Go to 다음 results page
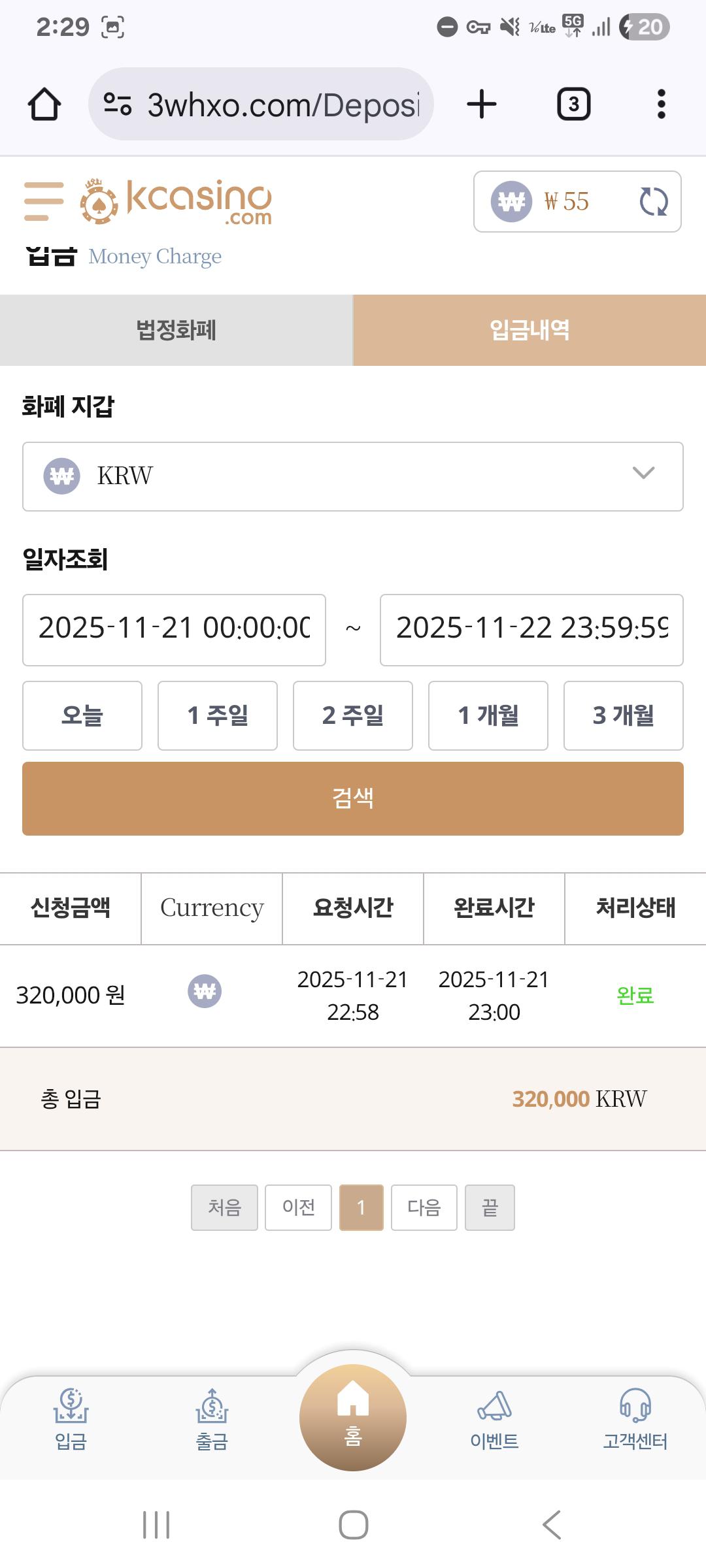This screenshot has width=706, height=1568. point(424,1207)
